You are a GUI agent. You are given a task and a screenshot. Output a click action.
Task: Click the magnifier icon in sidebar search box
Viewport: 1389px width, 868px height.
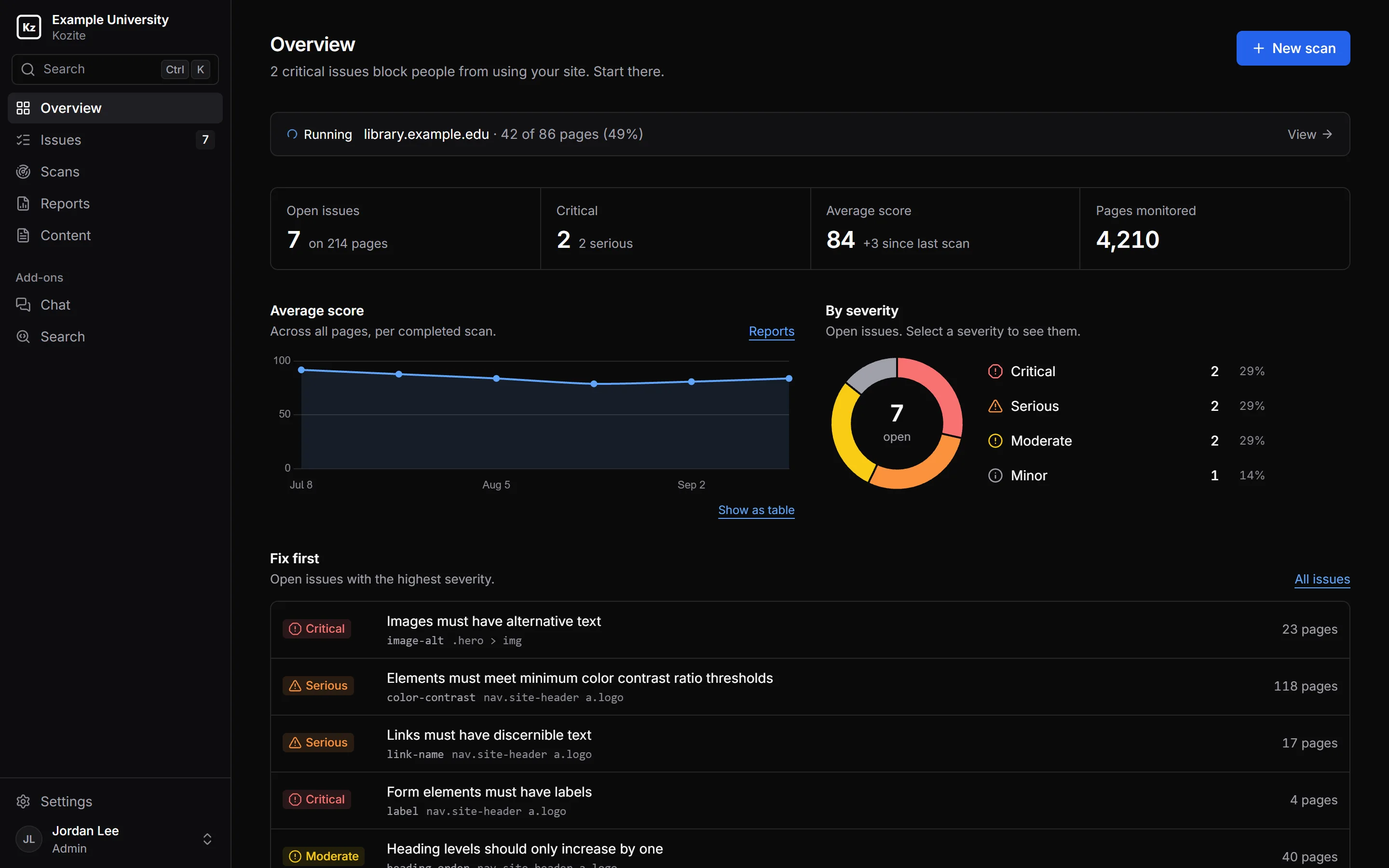coord(27,69)
